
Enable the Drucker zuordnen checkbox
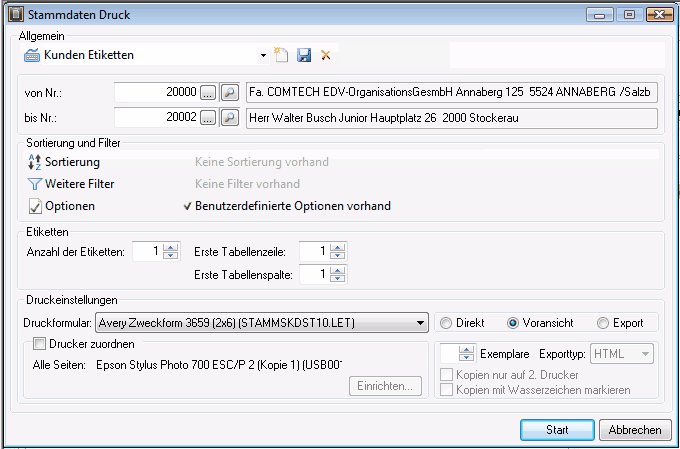pos(39,344)
